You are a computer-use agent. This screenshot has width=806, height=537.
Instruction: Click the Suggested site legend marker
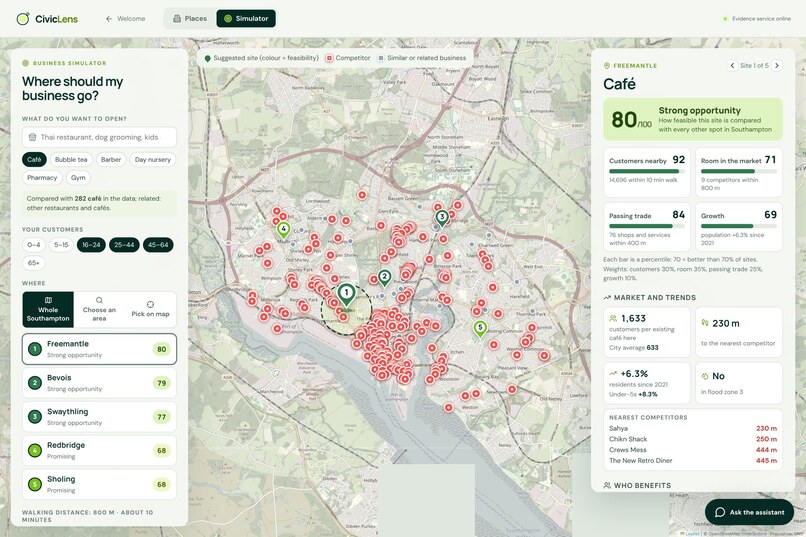click(x=207, y=58)
